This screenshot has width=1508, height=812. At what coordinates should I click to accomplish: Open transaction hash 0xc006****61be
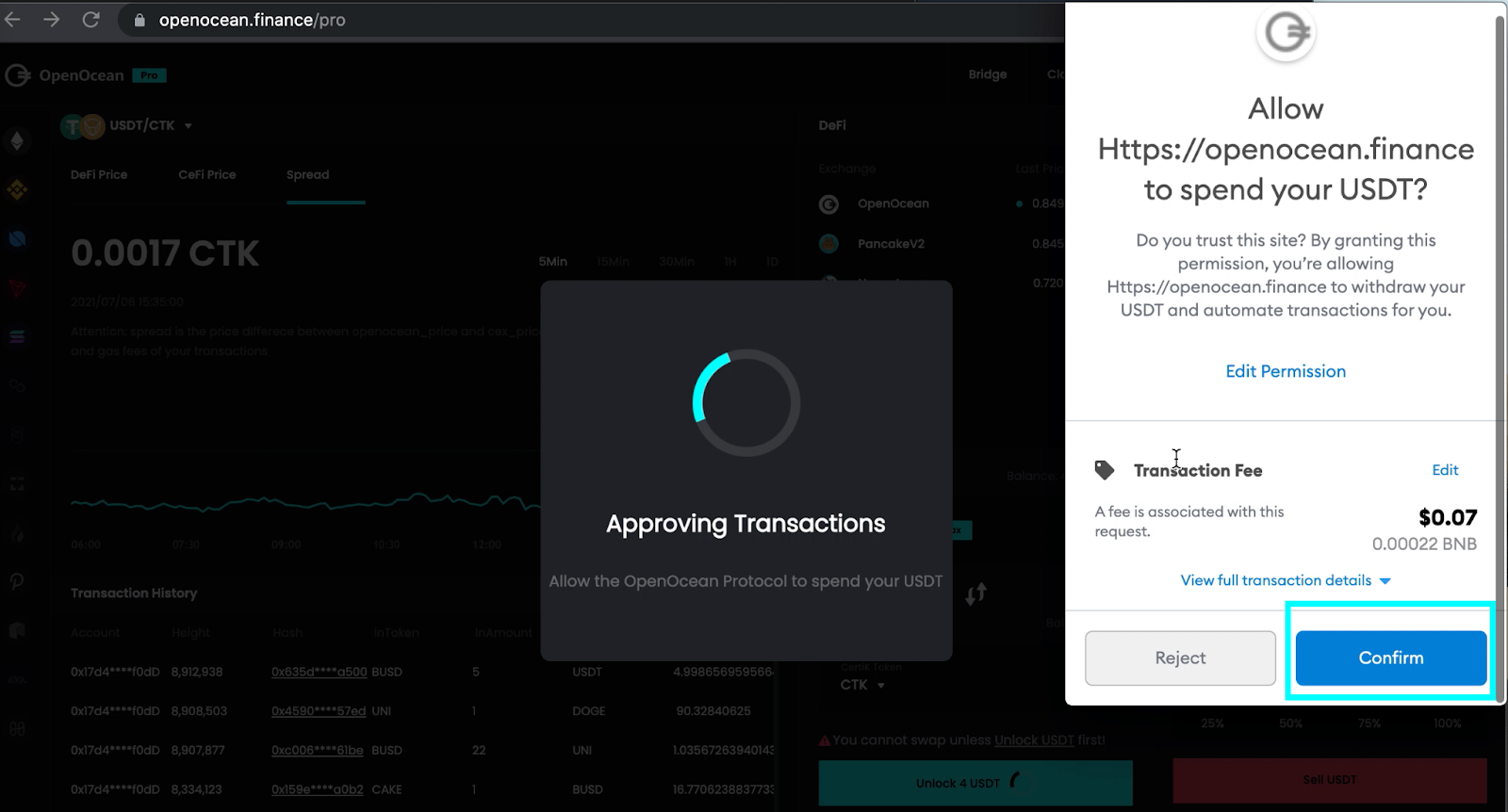pos(318,751)
